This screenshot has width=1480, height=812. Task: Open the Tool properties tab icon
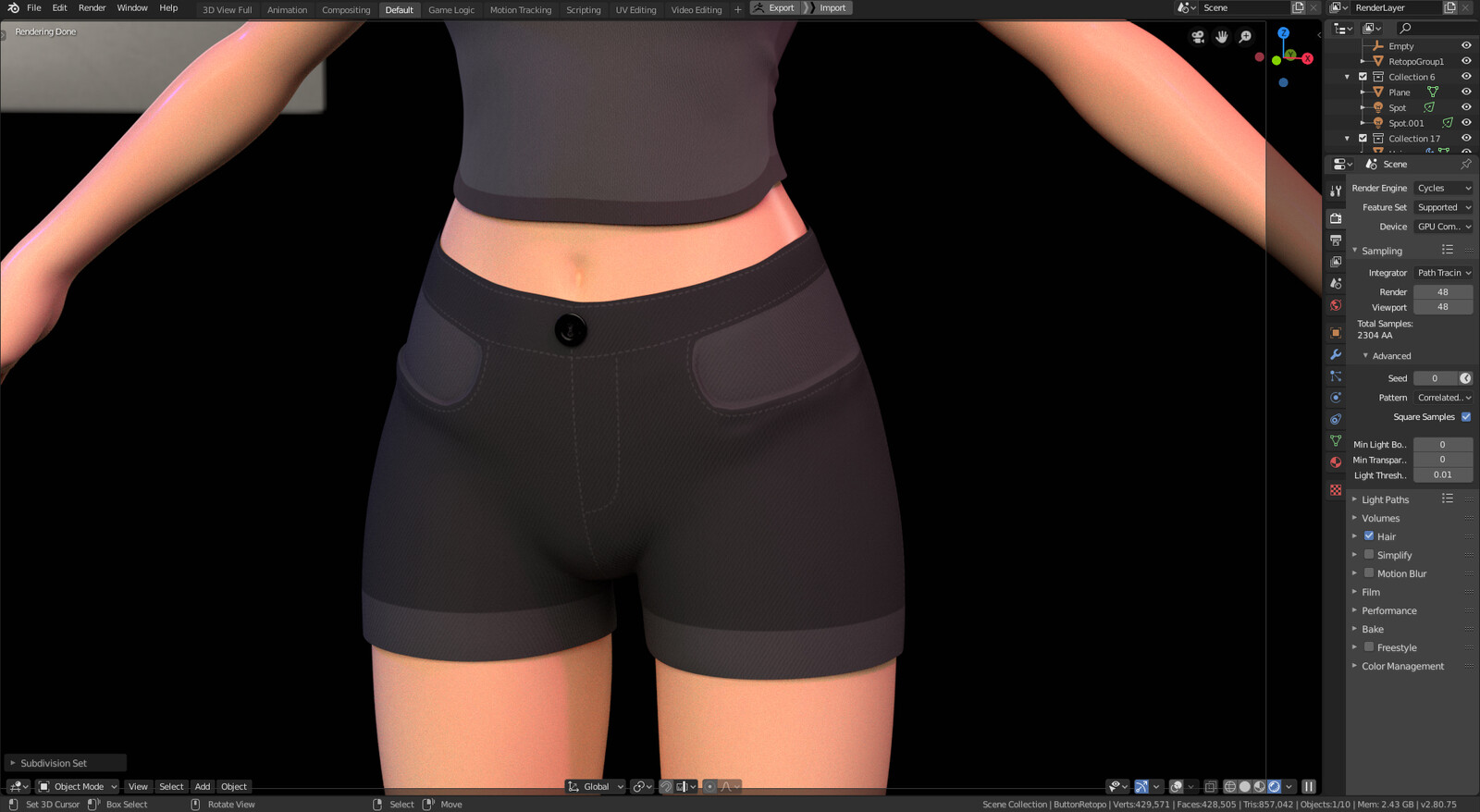[x=1336, y=191]
